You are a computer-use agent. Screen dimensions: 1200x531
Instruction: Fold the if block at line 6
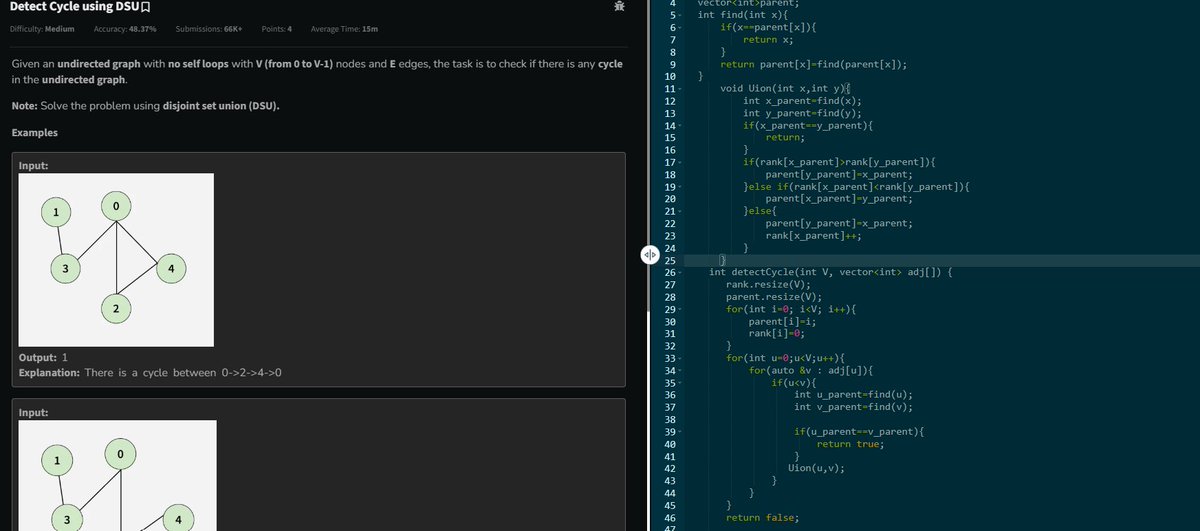click(680, 27)
